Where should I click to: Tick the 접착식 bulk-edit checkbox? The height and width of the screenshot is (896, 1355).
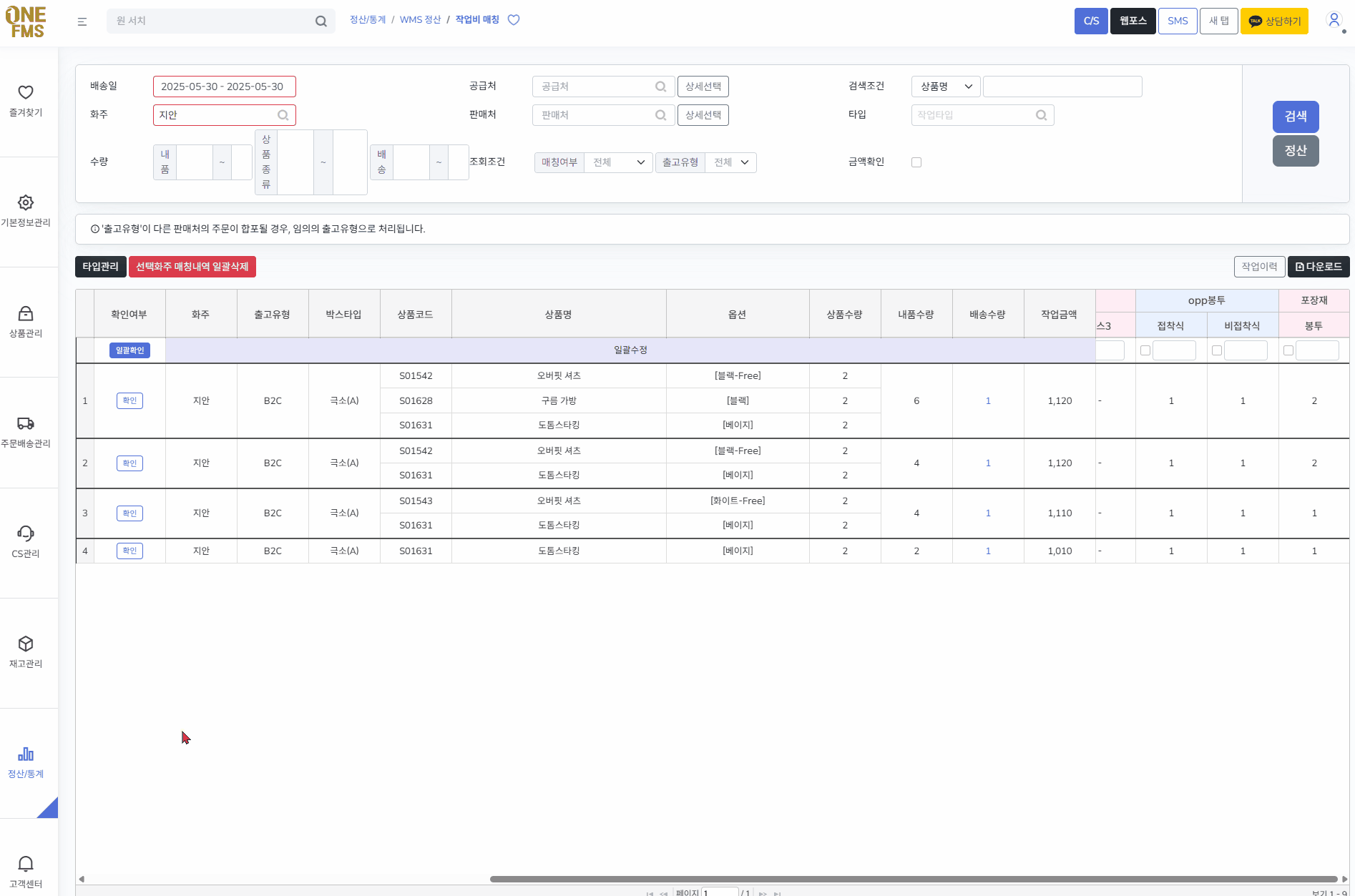click(1145, 350)
